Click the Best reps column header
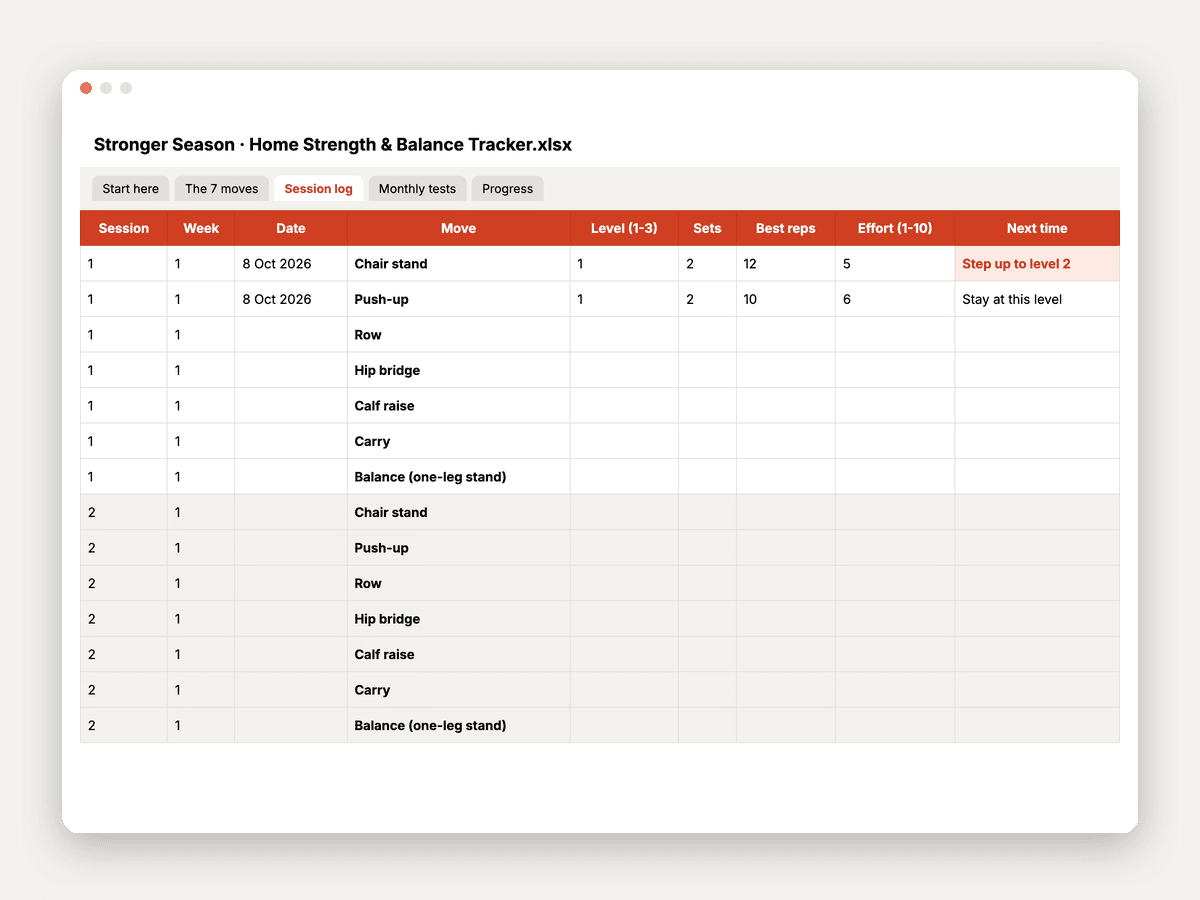This screenshot has height=900, width=1200. [786, 228]
